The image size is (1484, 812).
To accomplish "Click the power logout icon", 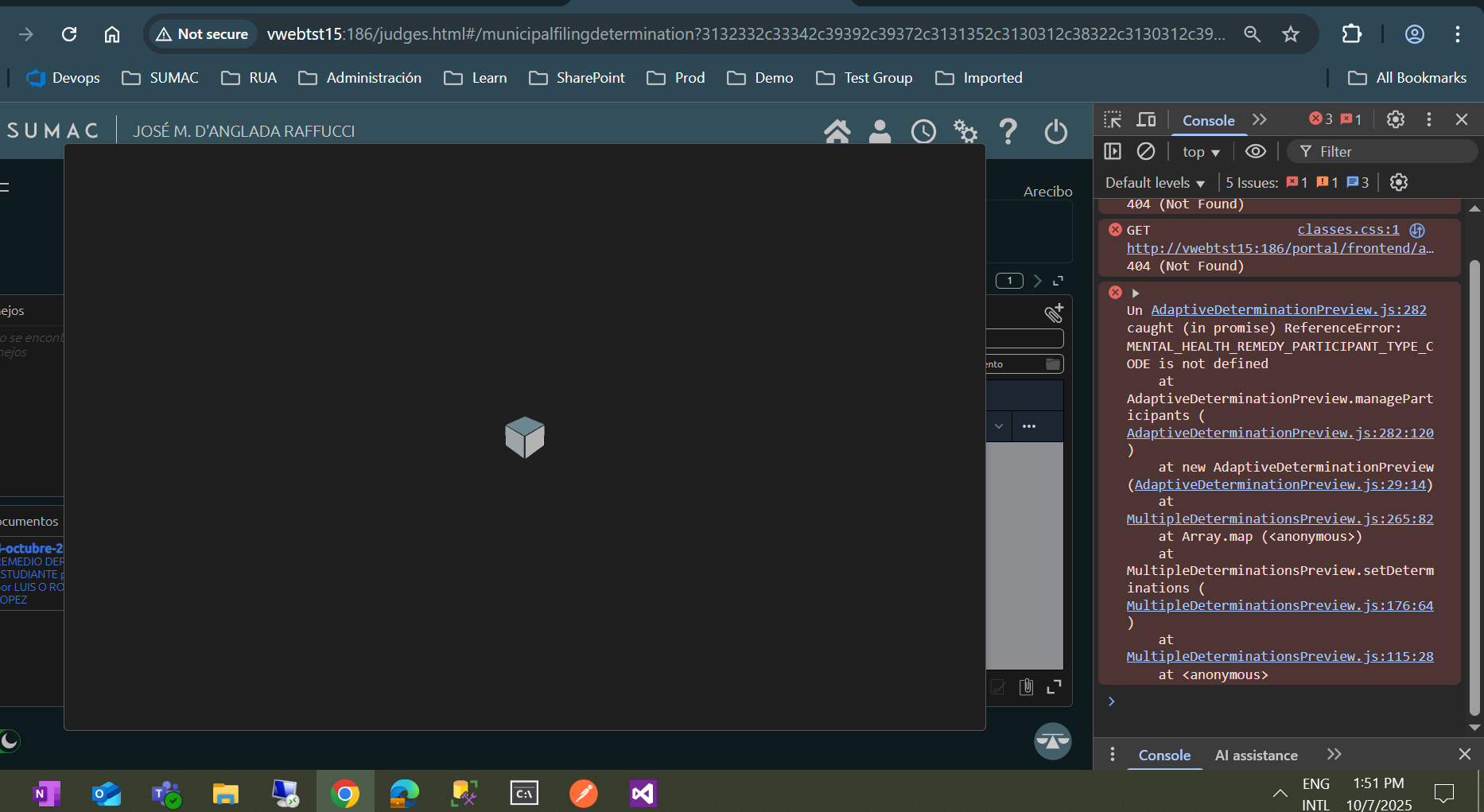I will click(1055, 131).
